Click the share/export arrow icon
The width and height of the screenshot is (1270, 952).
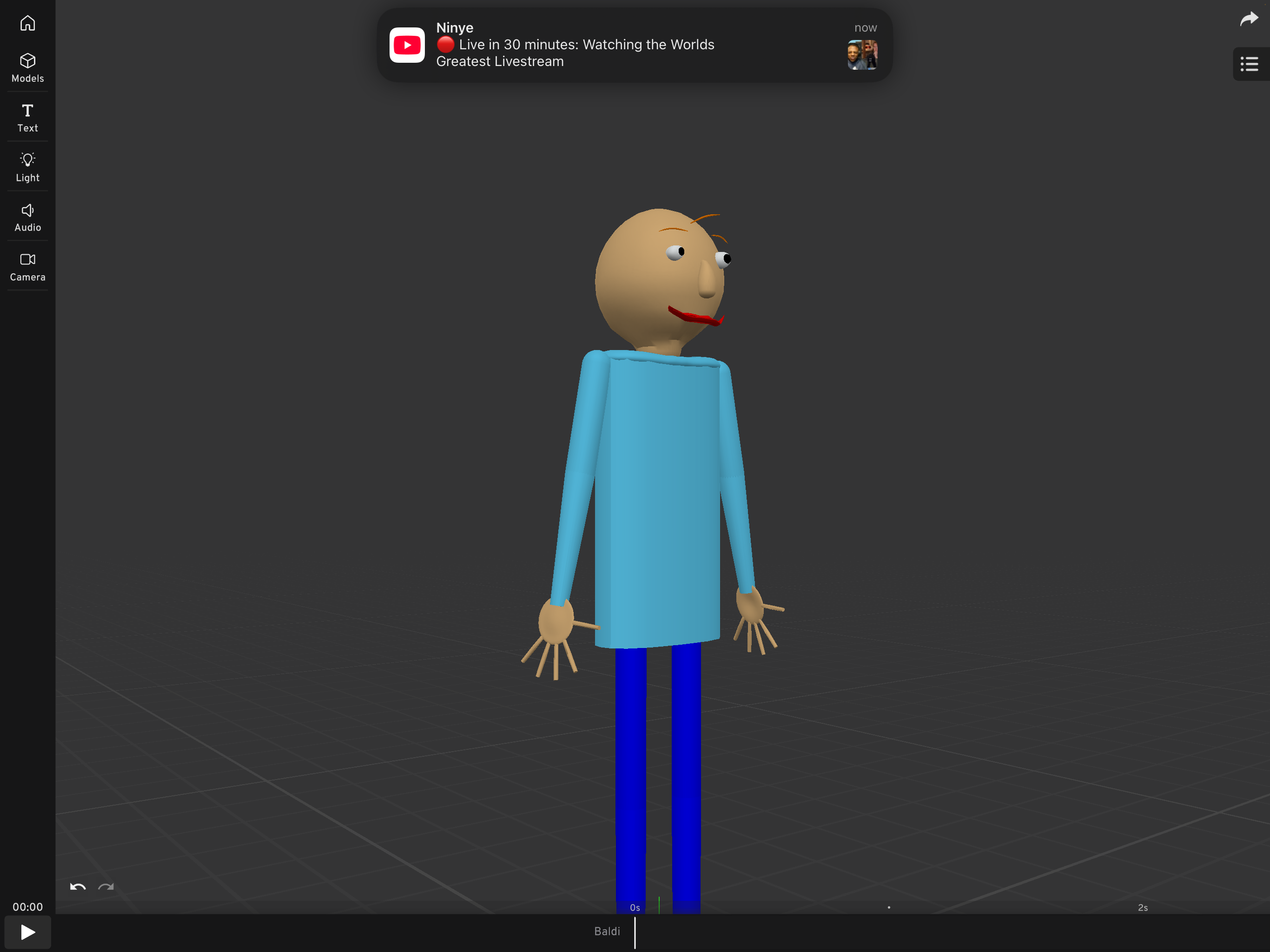pos(1249,19)
